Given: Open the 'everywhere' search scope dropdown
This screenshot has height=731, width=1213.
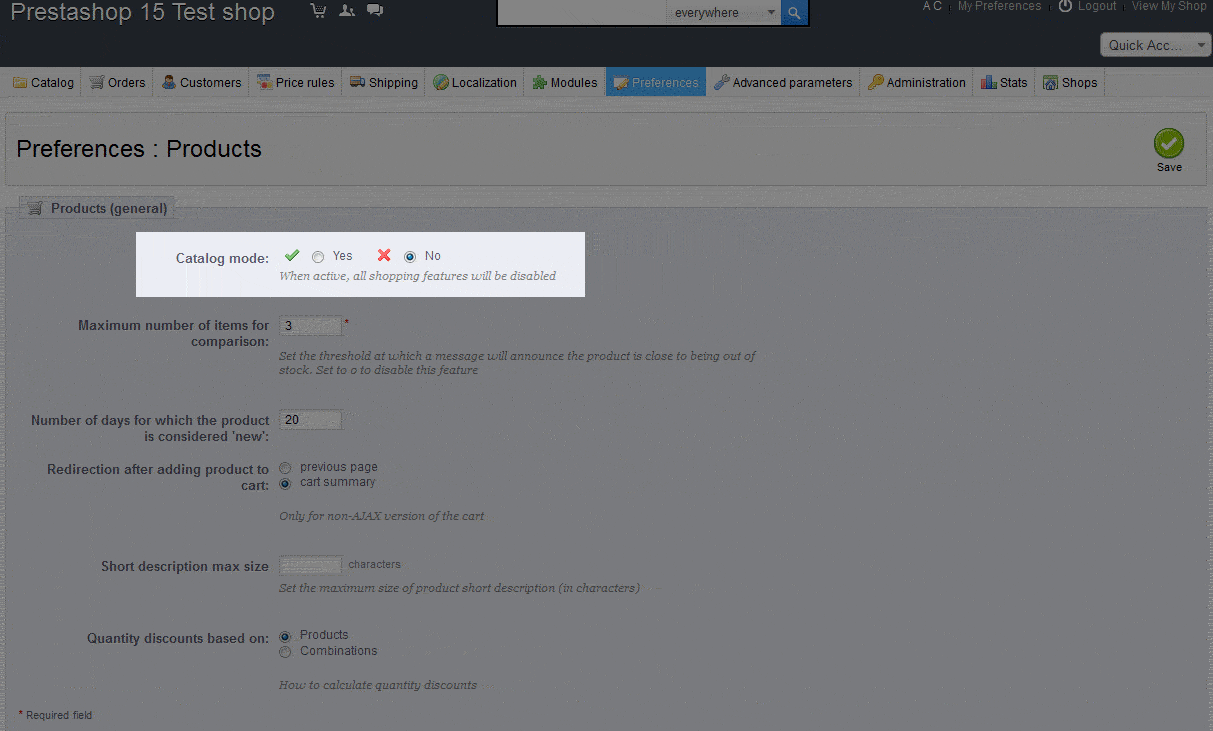Looking at the screenshot, I should click(724, 13).
